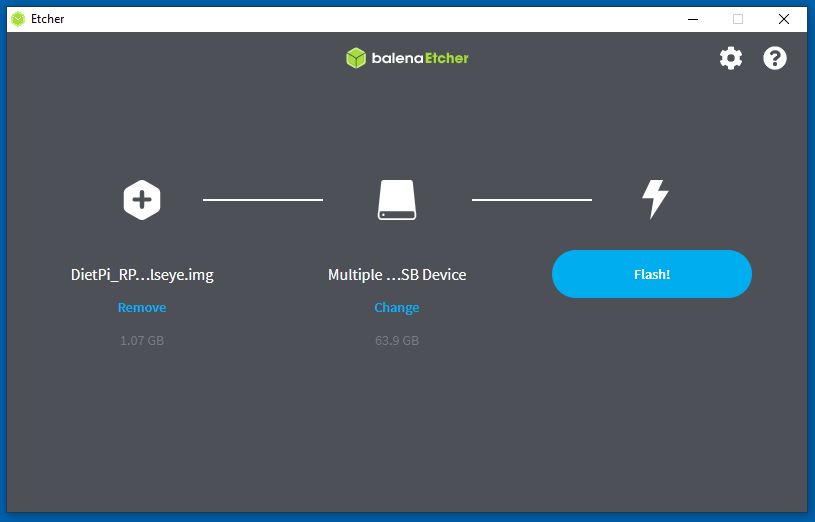Click the DietPi_RP...lseye.img file name
815x522 pixels.
point(142,275)
